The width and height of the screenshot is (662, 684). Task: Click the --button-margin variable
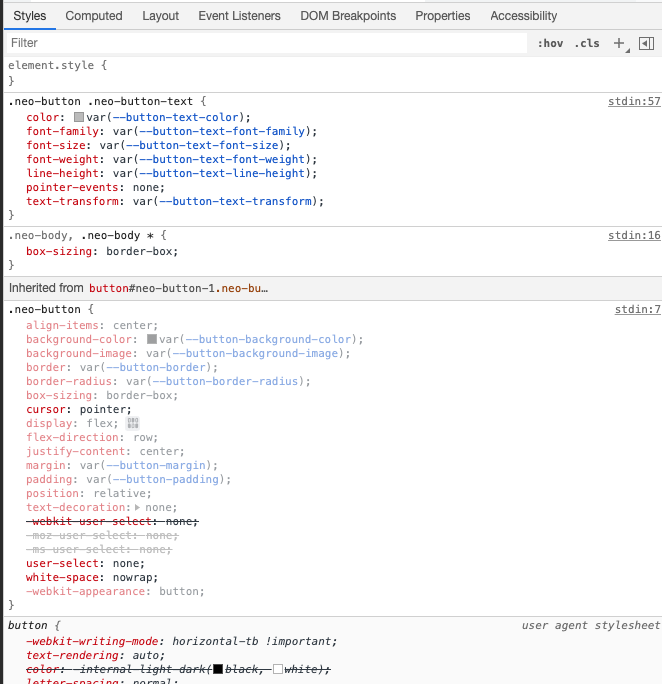coord(156,465)
